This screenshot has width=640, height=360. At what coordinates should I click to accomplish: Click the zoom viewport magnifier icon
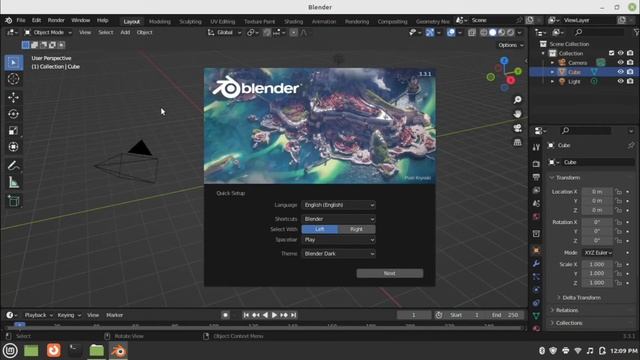pyautogui.click(x=518, y=100)
